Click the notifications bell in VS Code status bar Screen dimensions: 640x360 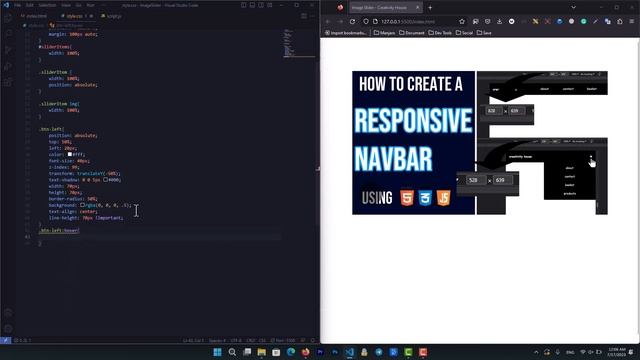point(313,340)
